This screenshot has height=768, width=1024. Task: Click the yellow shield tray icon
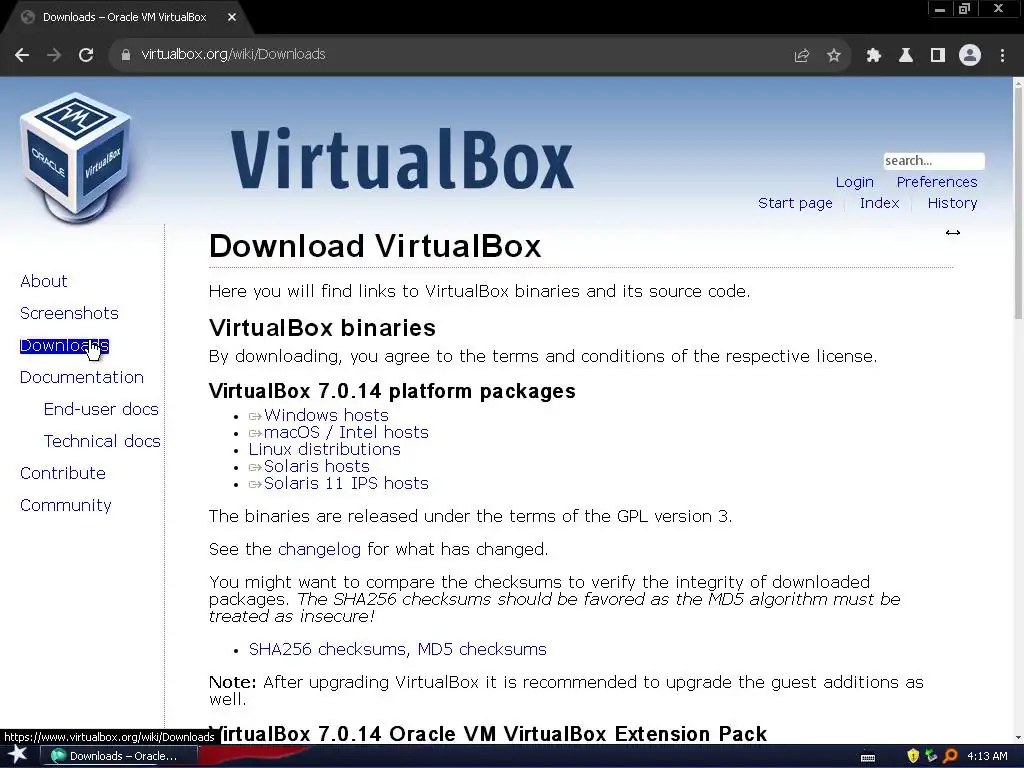click(913, 756)
